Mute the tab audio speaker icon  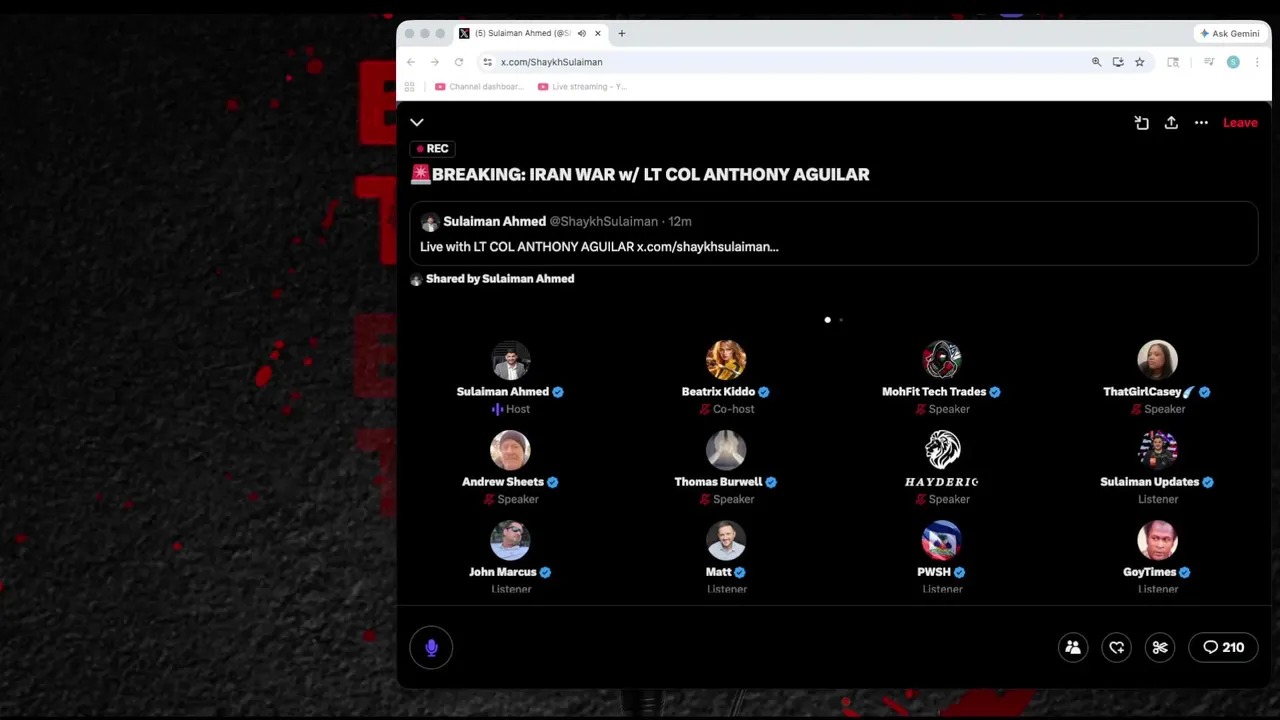point(581,34)
